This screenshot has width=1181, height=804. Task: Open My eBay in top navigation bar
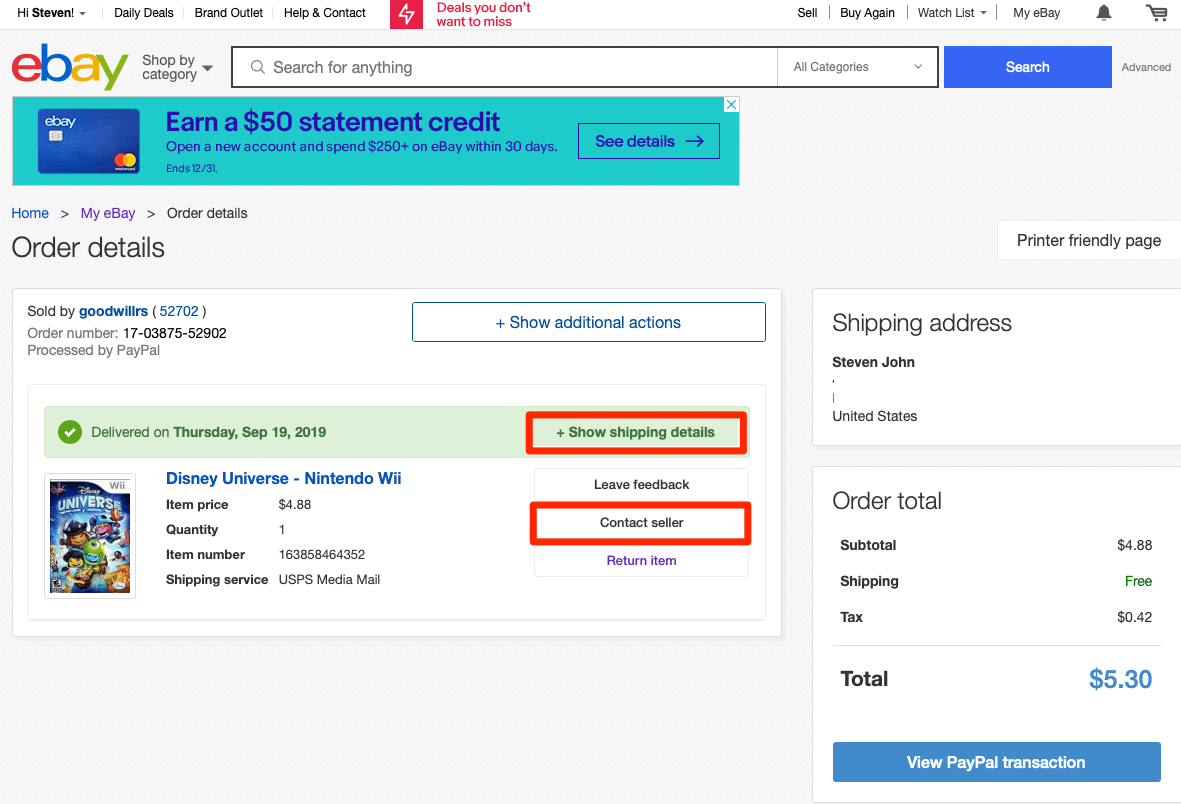tap(1036, 13)
